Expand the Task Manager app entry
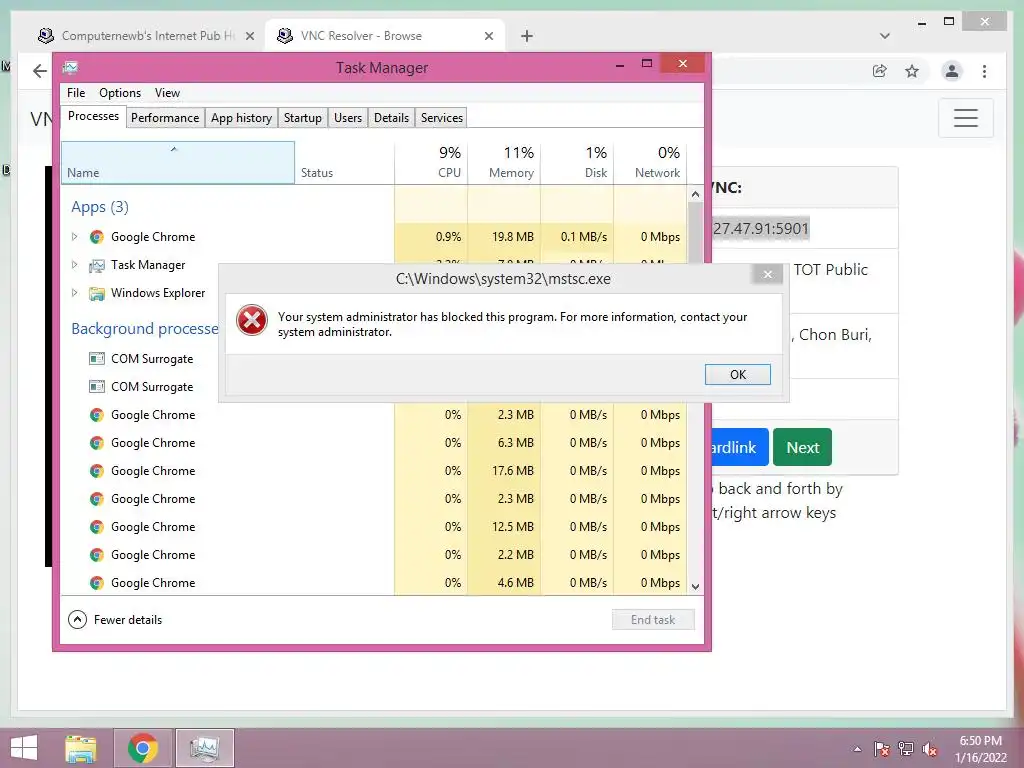This screenshot has height=768, width=1024. coord(74,264)
